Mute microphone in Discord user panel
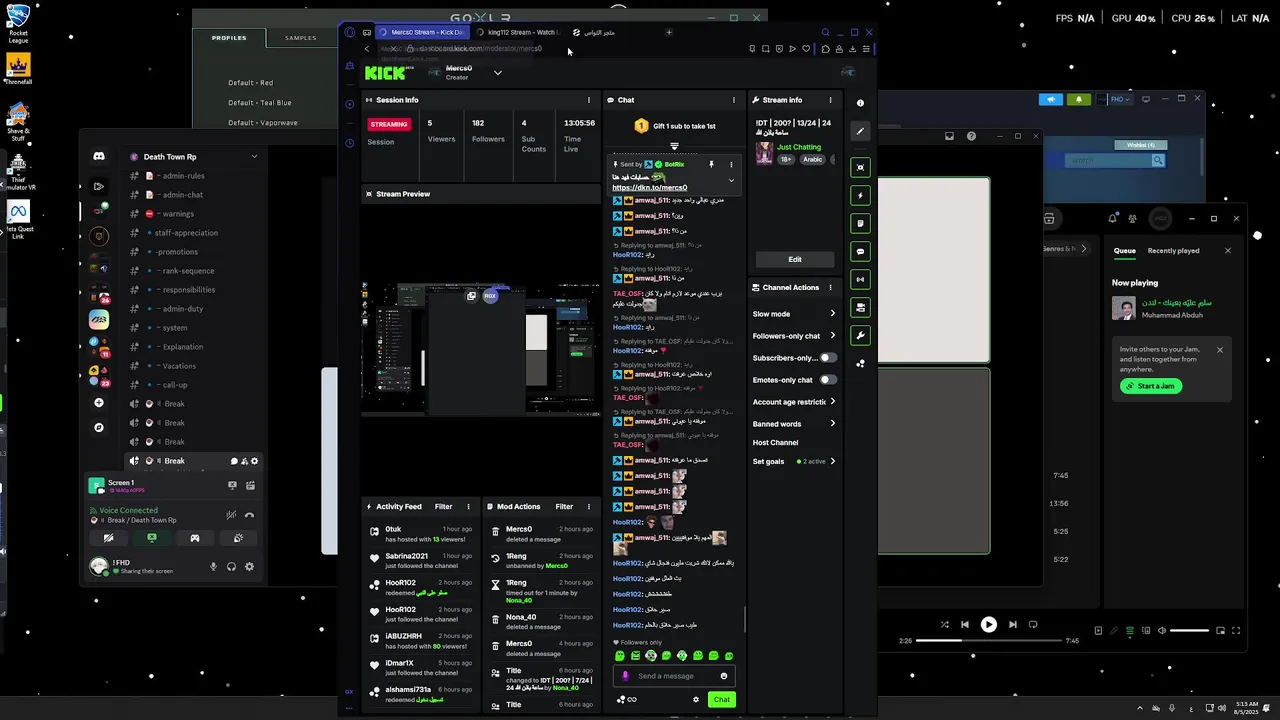1280x720 pixels. [213, 567]
